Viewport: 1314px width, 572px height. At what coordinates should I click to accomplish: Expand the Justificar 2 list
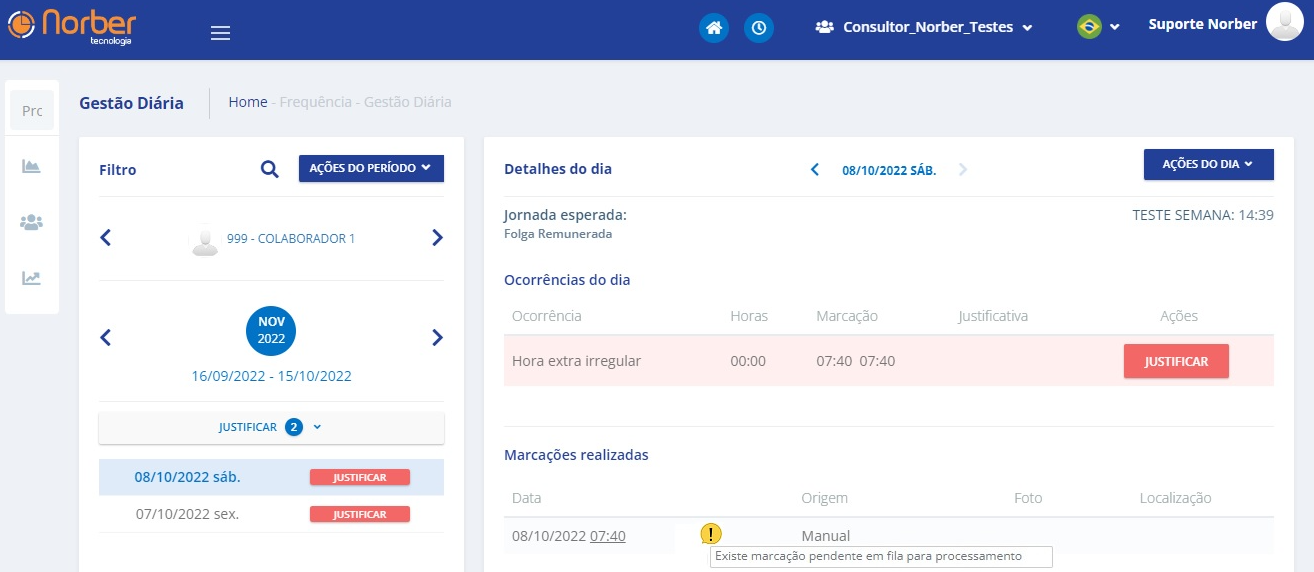271,427
